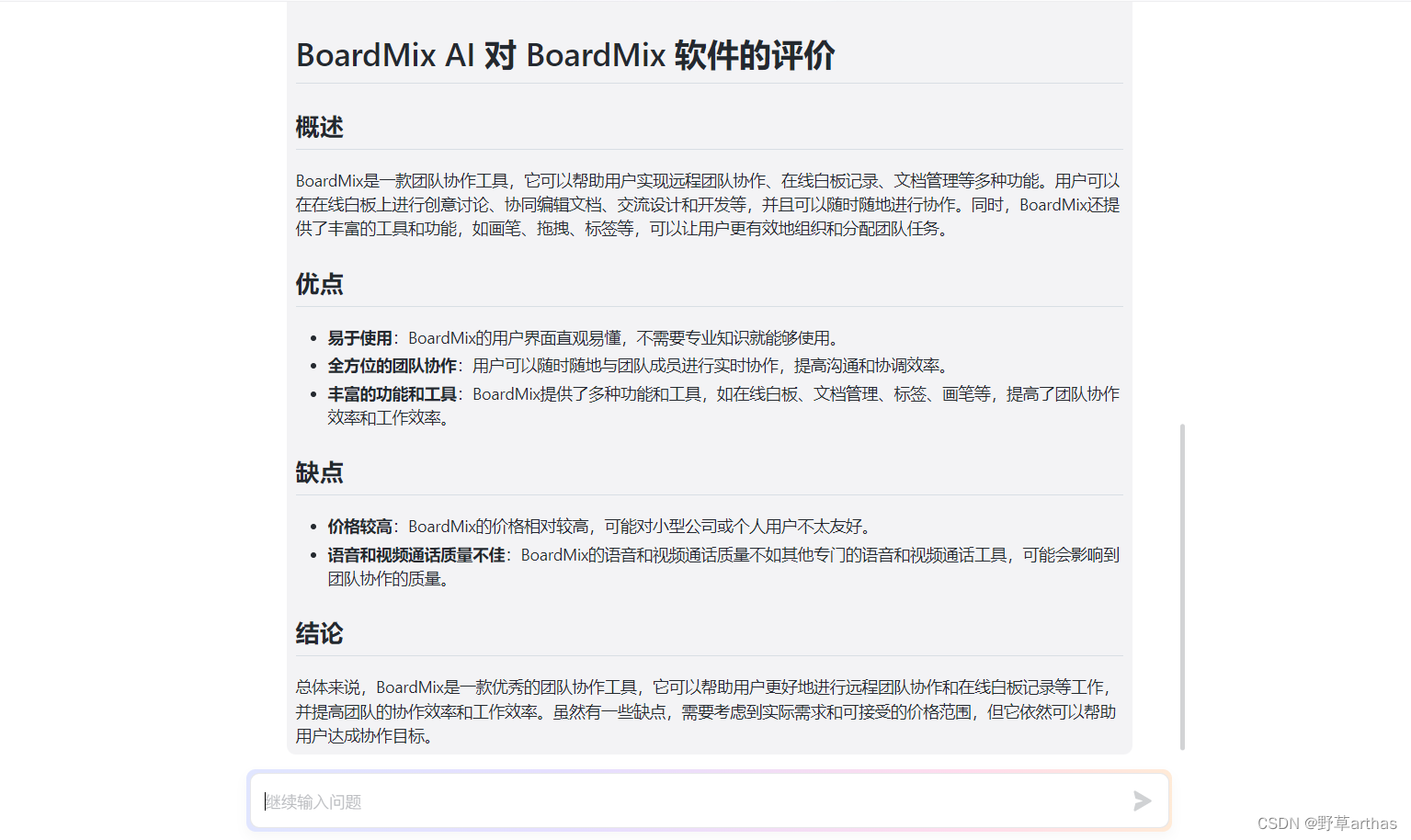Image resolution: width=1411 pixels, height=840 pixels.
Task: Click the 优点 heading
Action: pos(319,284)
